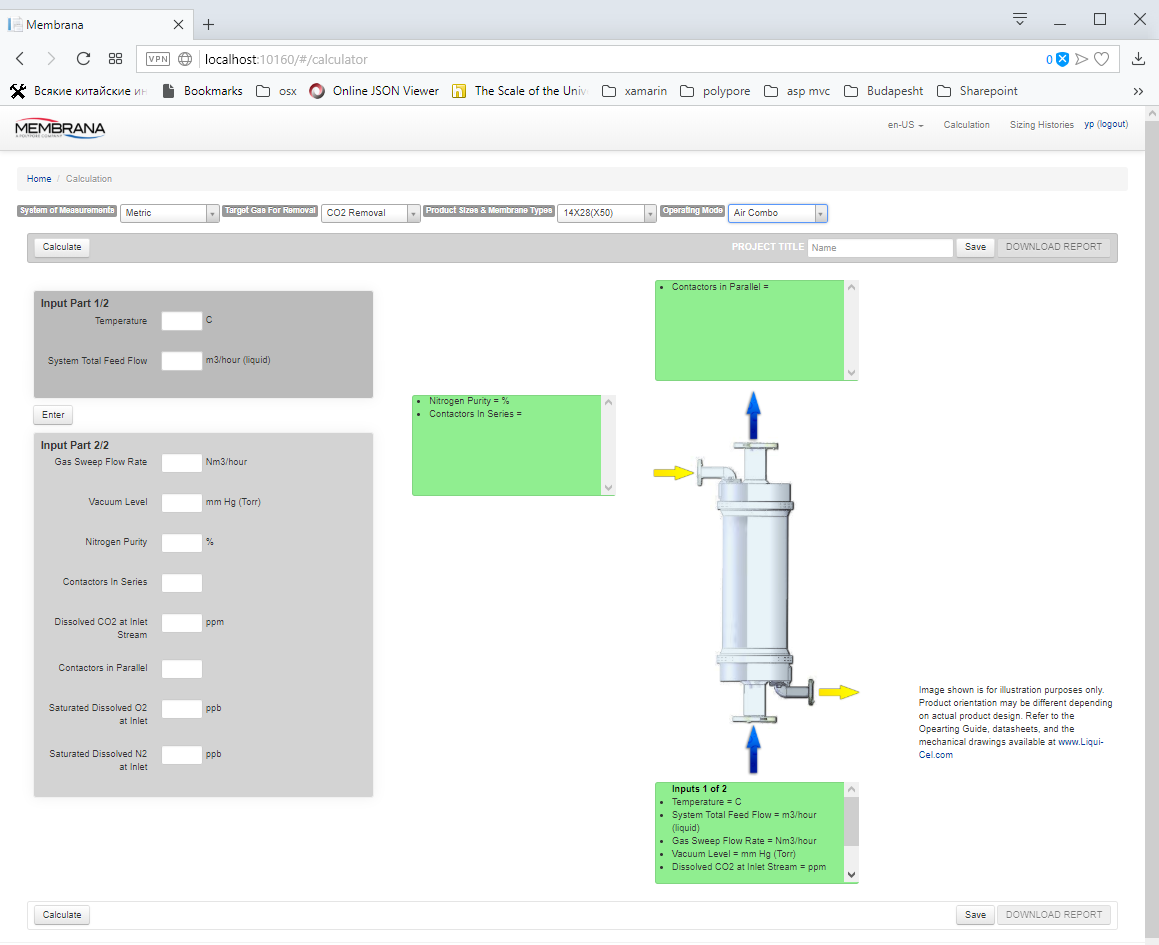1159x945 pixels.
Task: Open site info via the globe icon
Action: 186,59
